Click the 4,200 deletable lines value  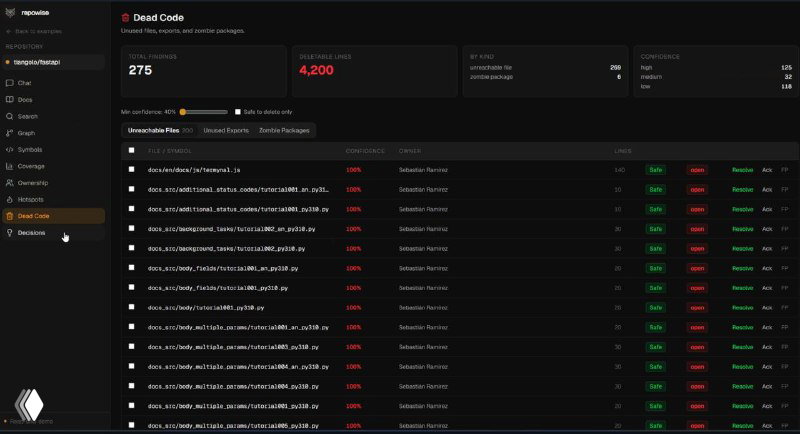[316, 70]
